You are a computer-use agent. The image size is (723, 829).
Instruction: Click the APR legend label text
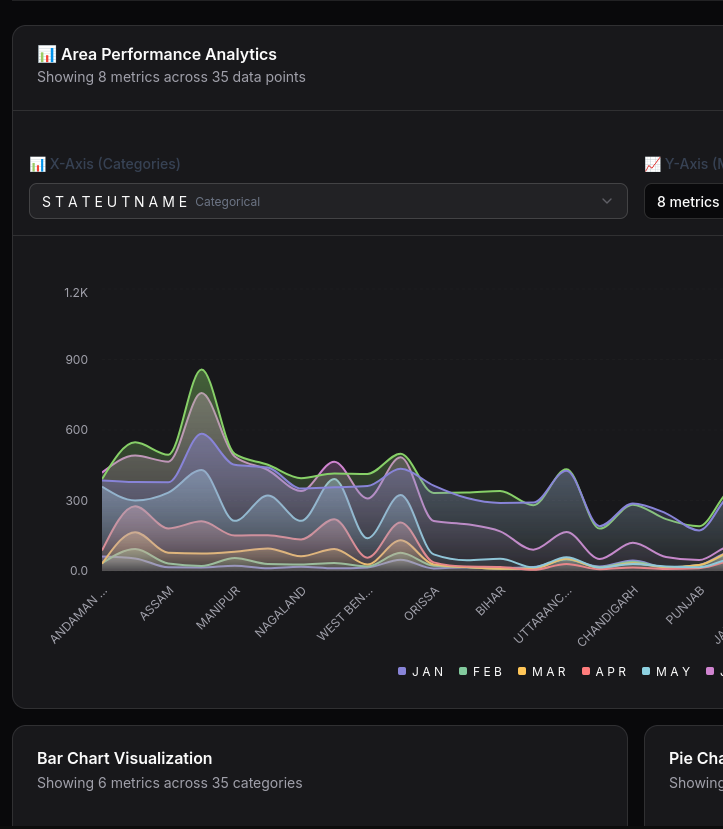click(611, 672)
